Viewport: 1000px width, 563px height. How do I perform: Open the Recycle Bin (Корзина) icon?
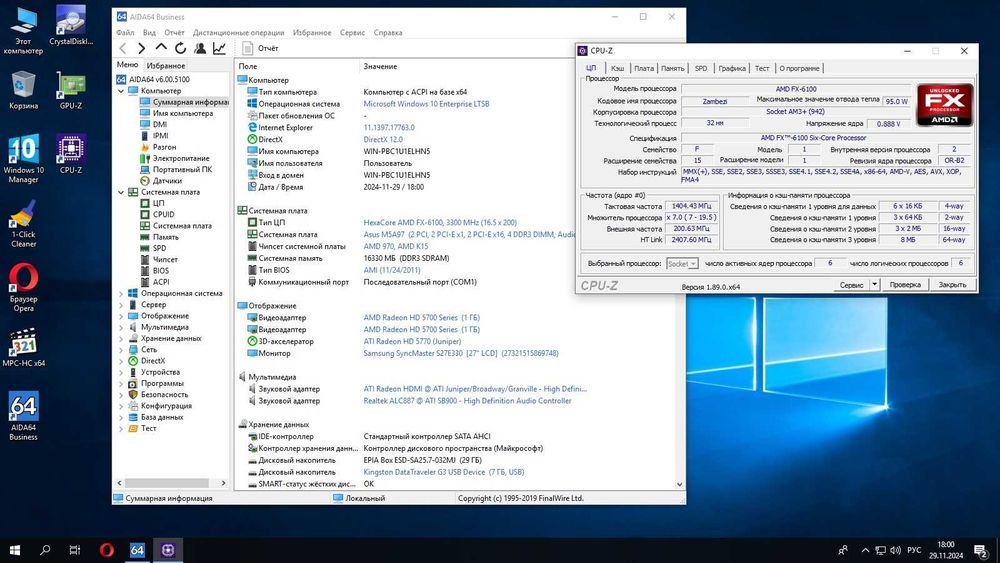[24, 90]
